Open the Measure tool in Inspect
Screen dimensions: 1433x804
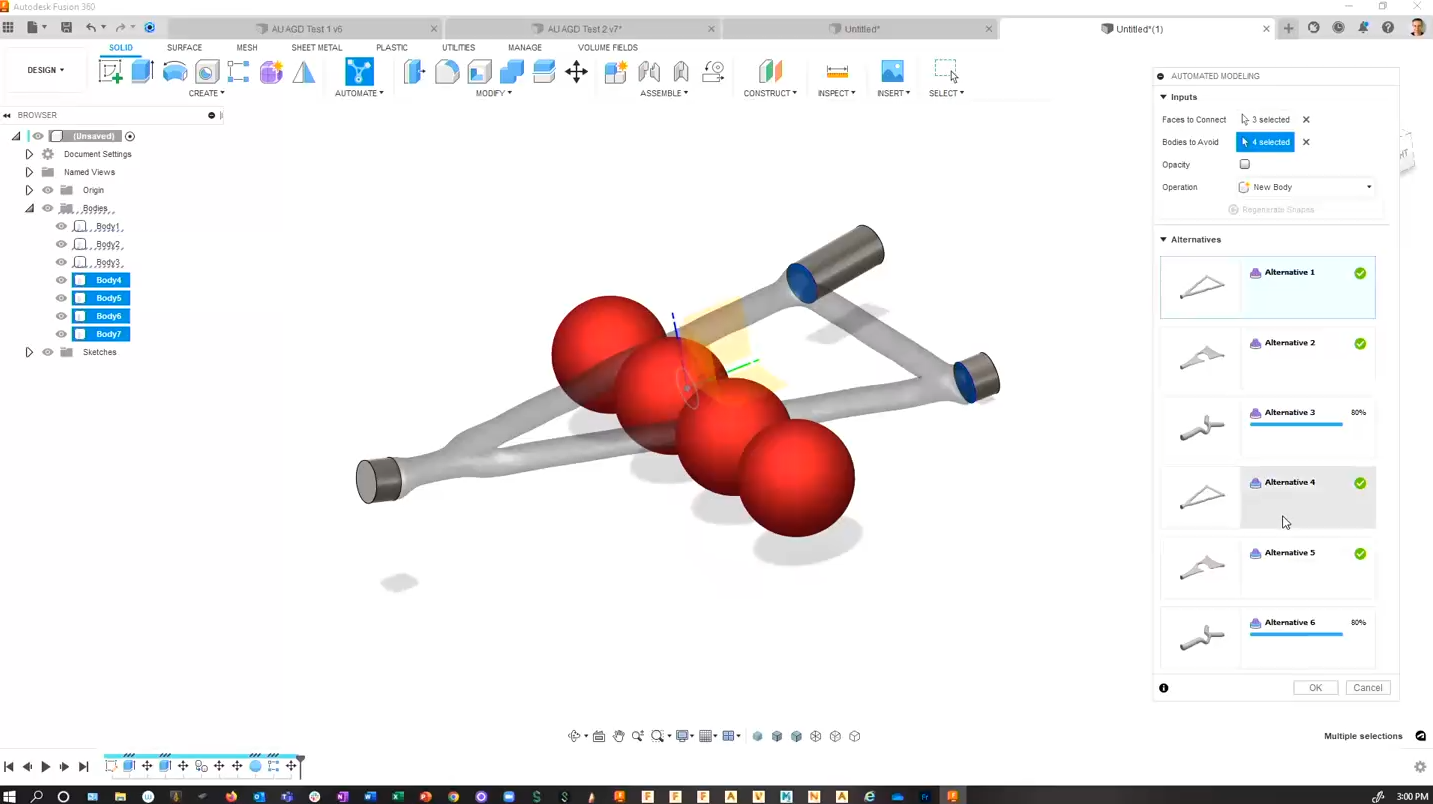(x=837, y=71)
